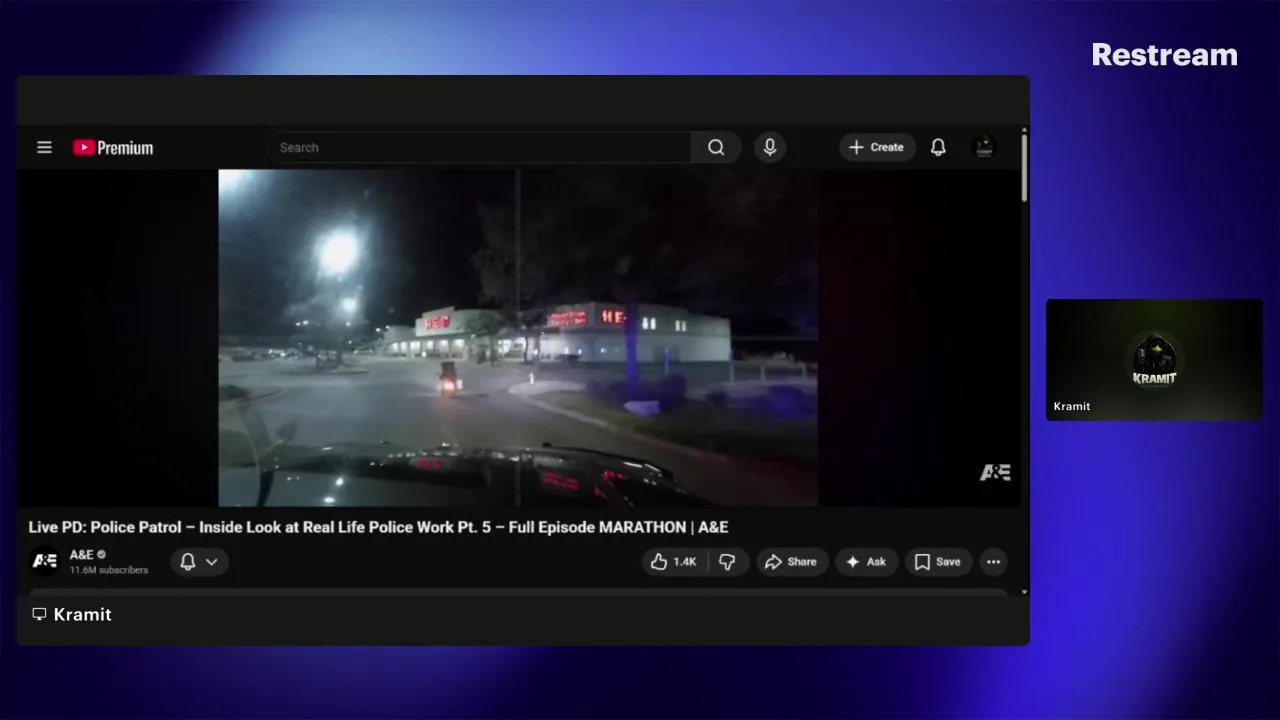Submit search with magnifying glass button
This screenshot has width=1280, height=720.
click(x=716, y=147)
